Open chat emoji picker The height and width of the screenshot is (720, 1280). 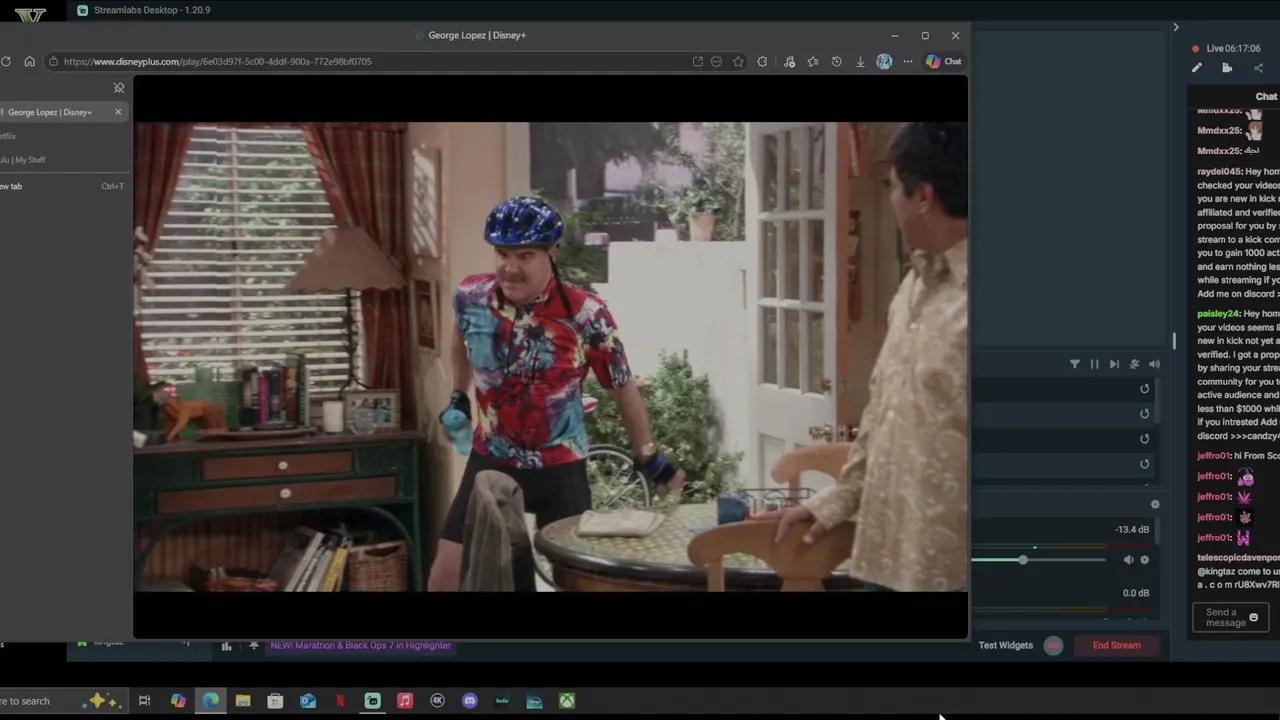(1254, 618)
